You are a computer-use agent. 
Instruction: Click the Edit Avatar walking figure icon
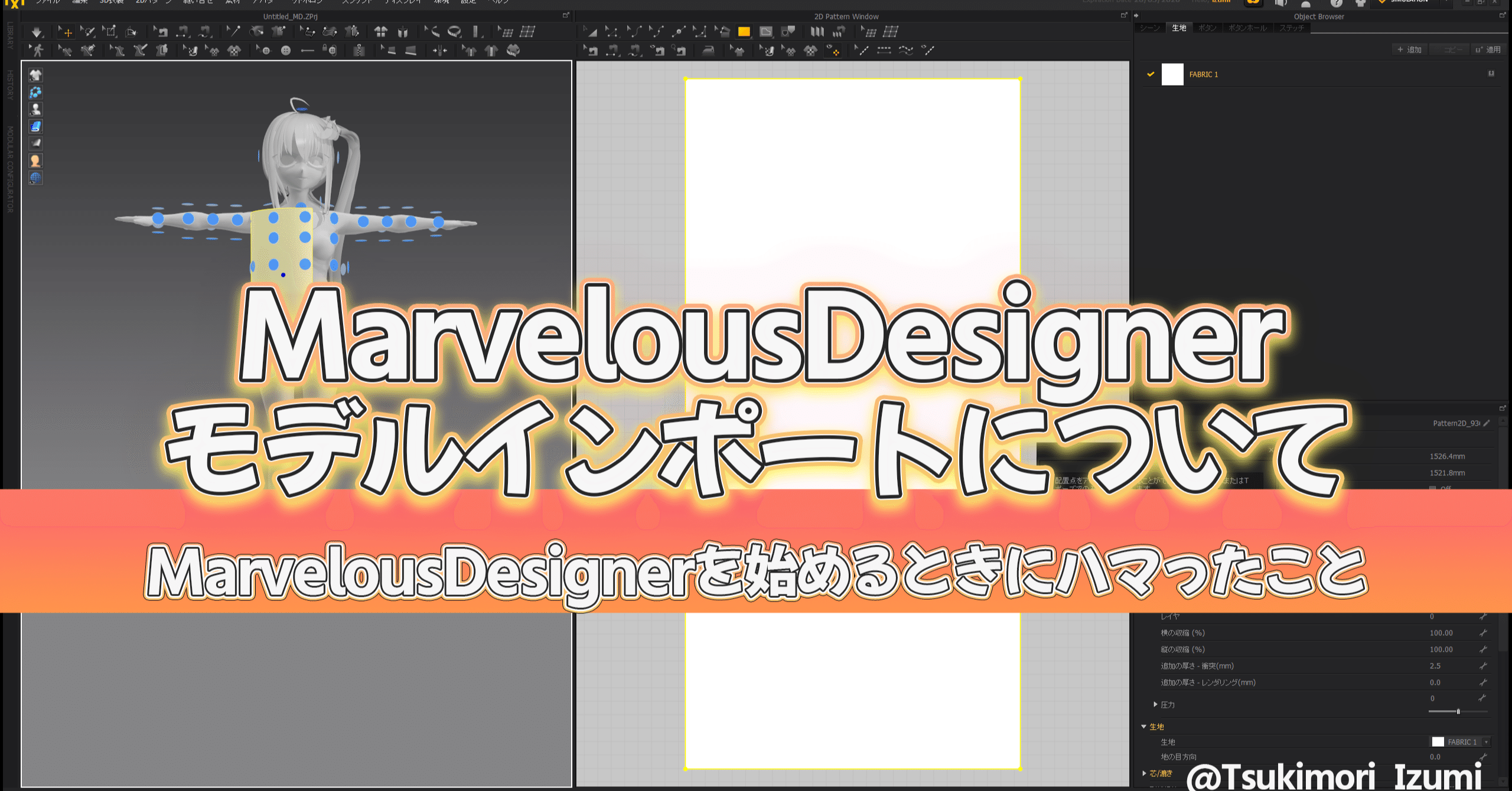pyautogui.click(x=37, y=51)
